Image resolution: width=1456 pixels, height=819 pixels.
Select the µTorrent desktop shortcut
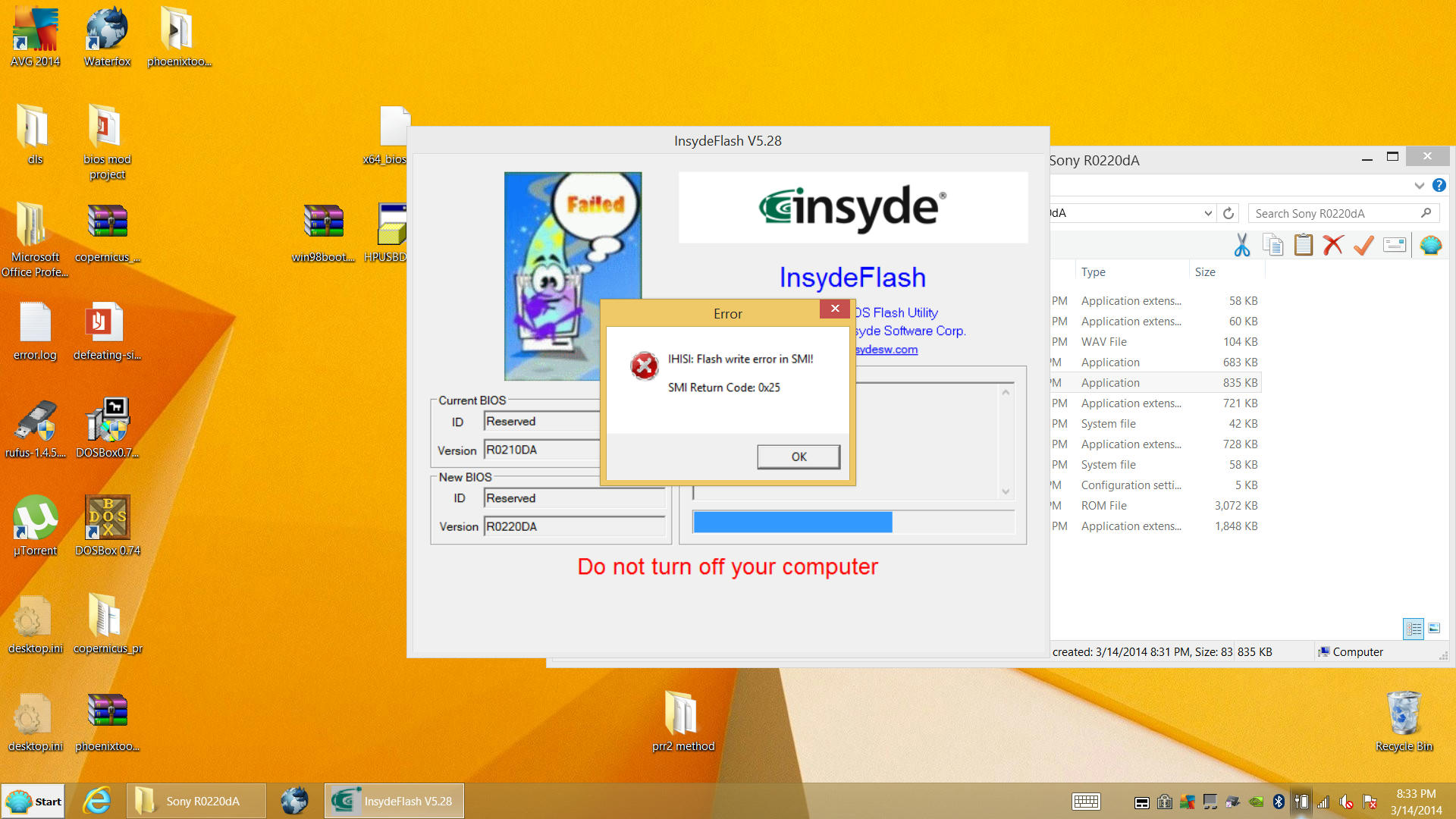coord(35,526)
